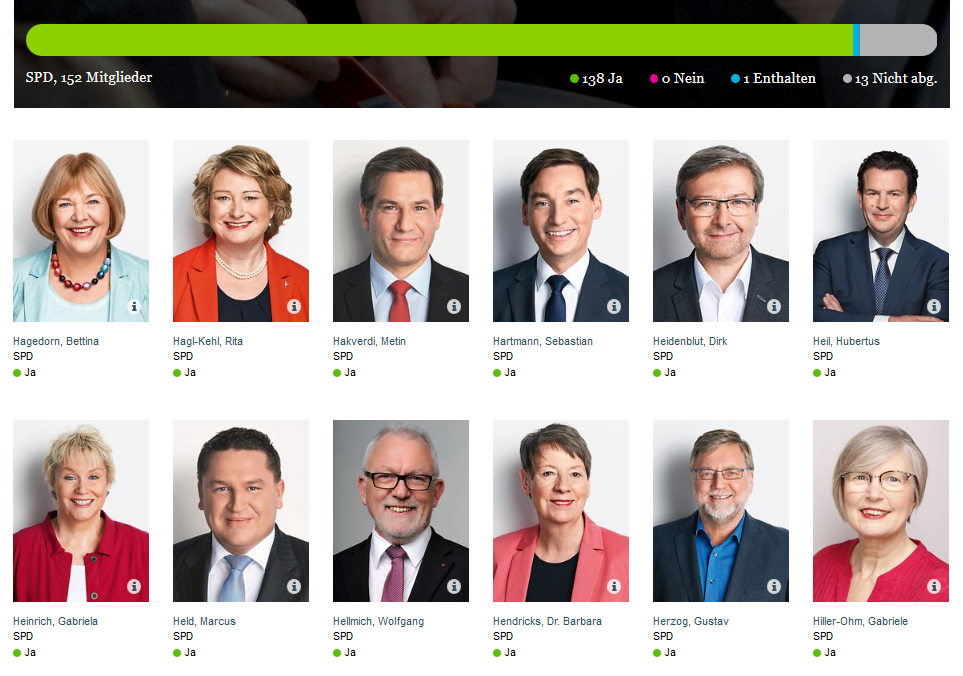
Task: Open info icon on Sebastian Hartmann's photo
Action: coord(614,306)
